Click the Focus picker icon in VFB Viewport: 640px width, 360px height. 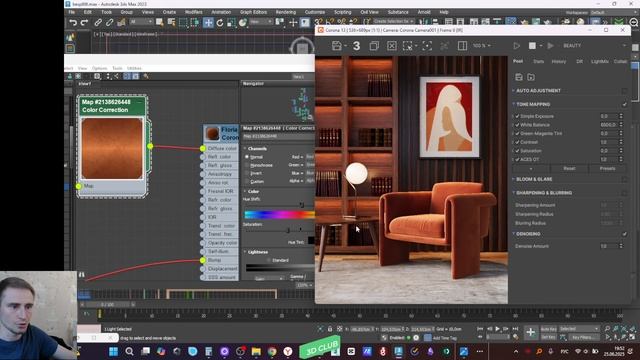[427, 46]
